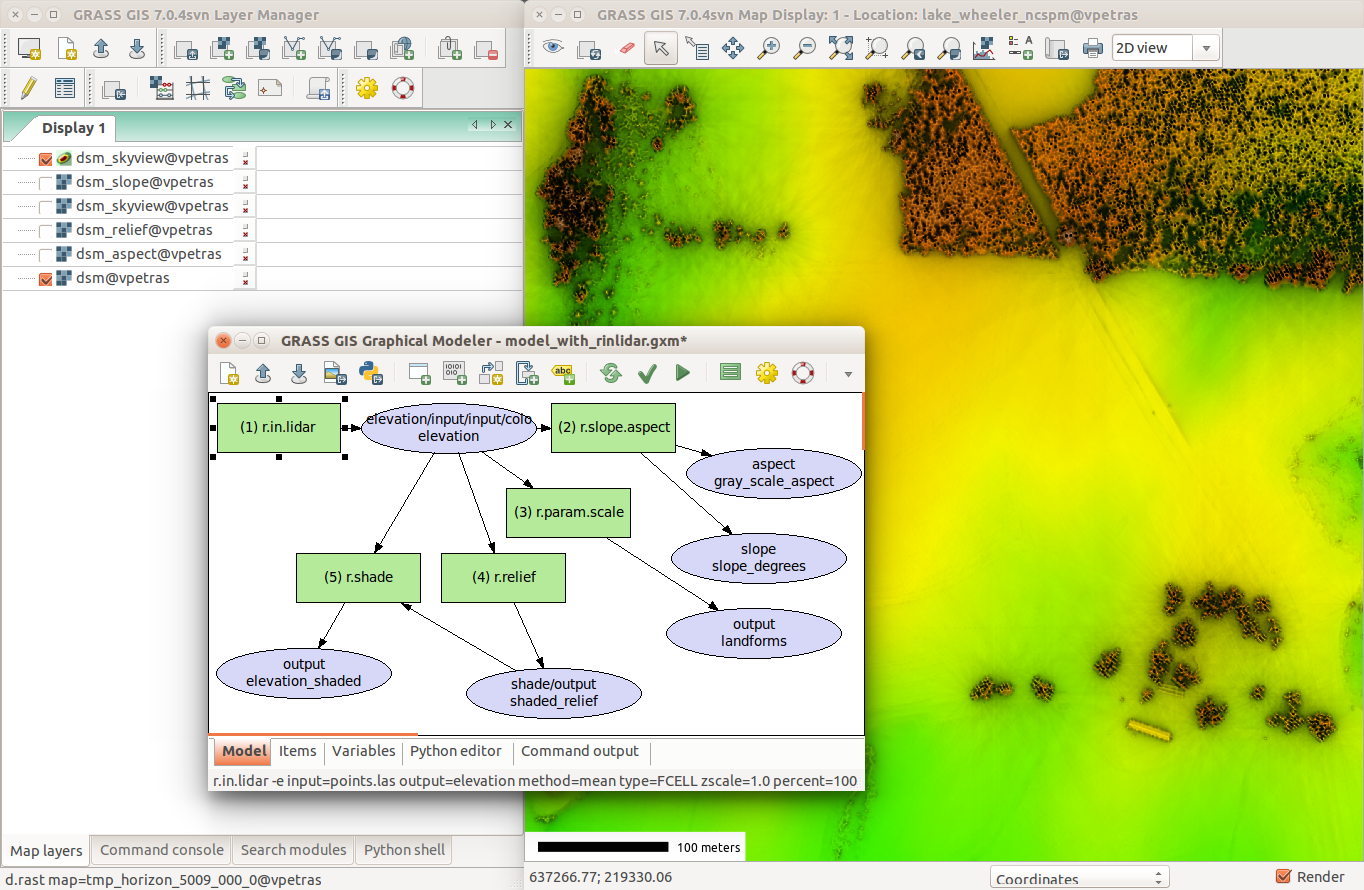Viewport: 1364px width, 890px height.
Task: Click the erase display icon in Map Display
Action: [626, 48]
